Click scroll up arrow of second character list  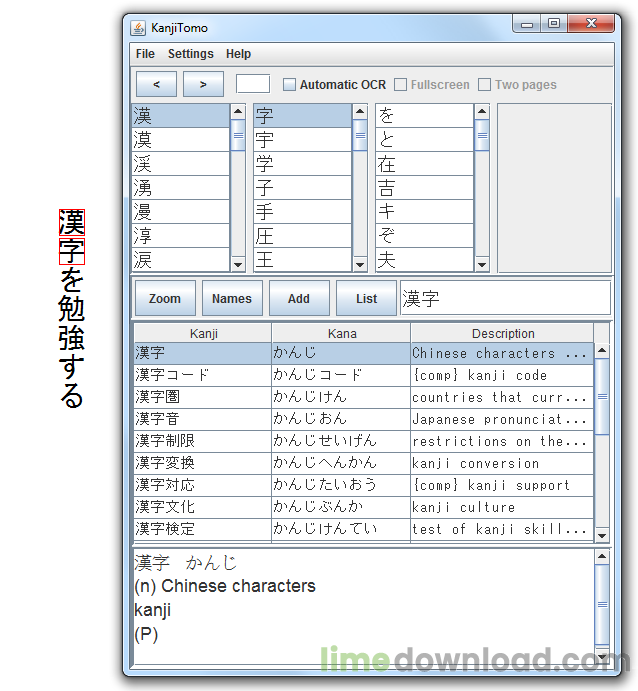tap(360, 111)
